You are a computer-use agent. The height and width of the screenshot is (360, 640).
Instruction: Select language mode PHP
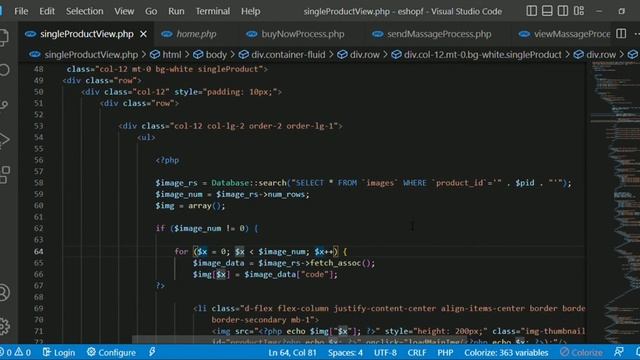point(445,352)
